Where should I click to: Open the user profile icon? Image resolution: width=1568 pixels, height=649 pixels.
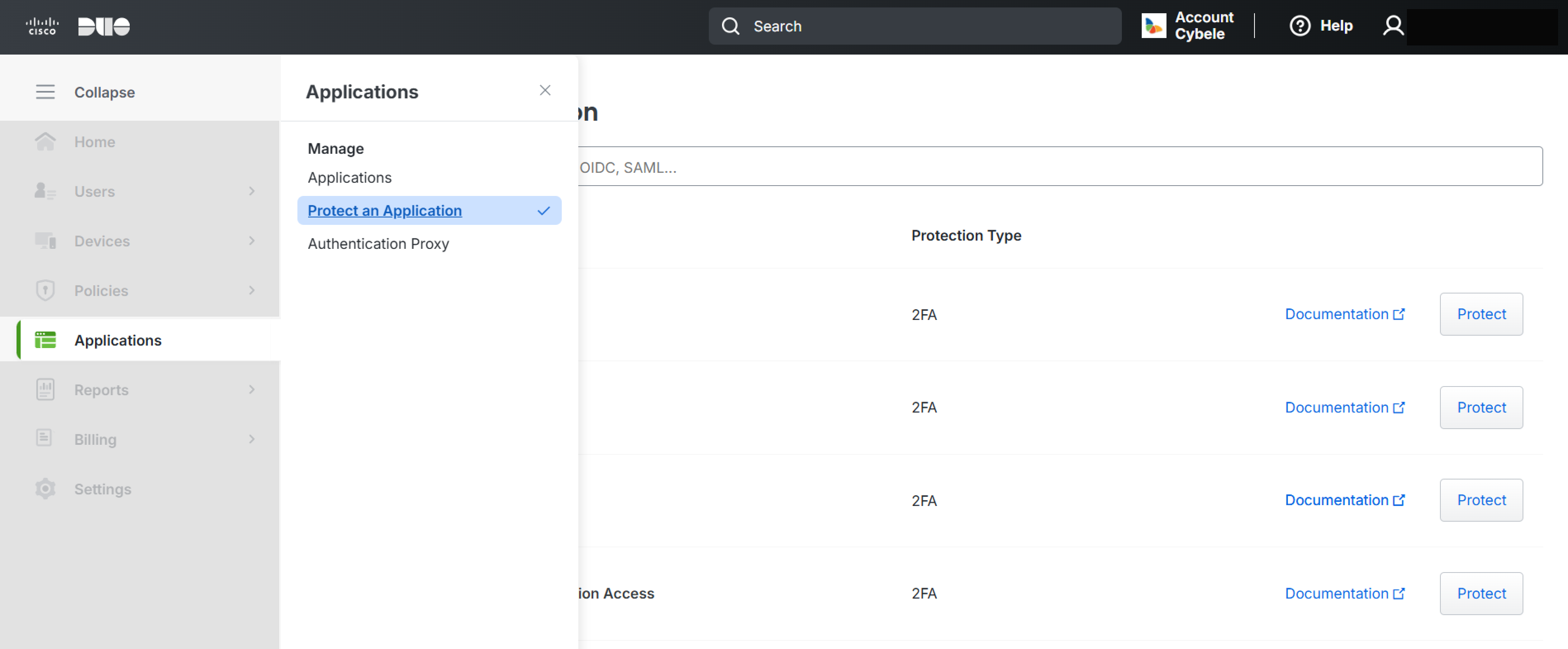pos(1393,26)
